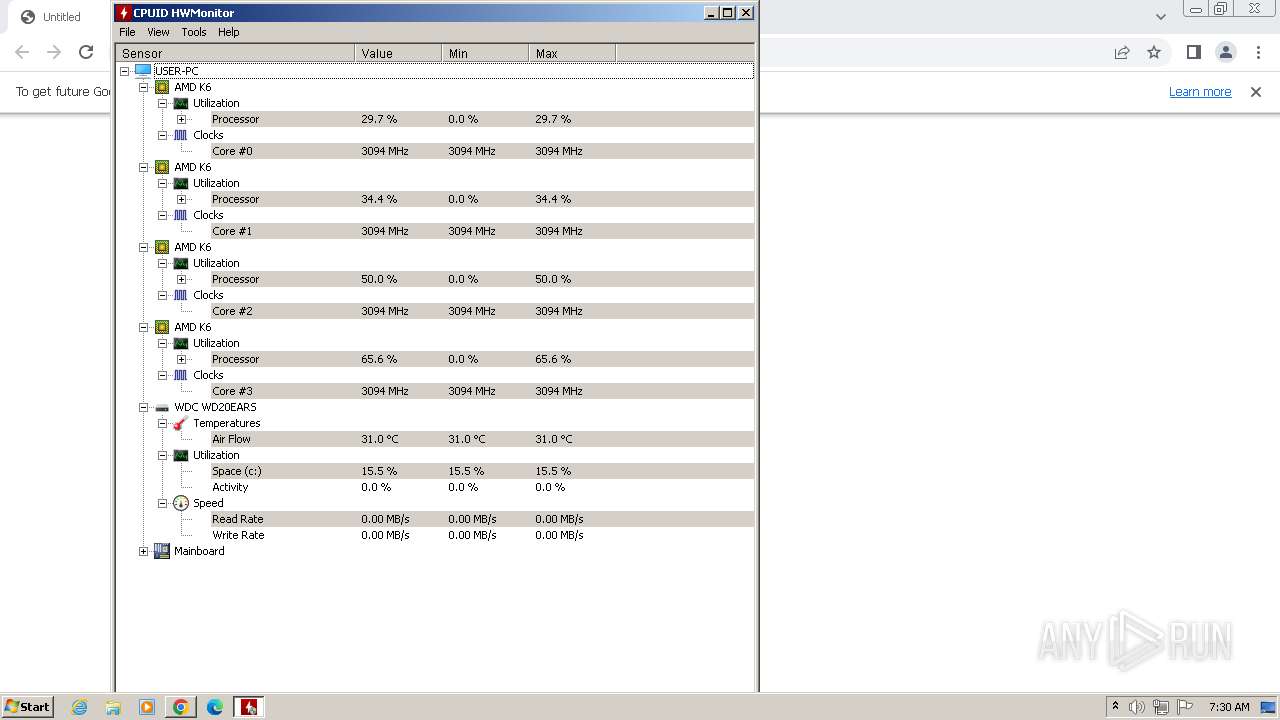Image resolution: width=1280 pixels, height=720 pixels.
Task: Click the USER-PC computer icon
Action: [142, 71]
